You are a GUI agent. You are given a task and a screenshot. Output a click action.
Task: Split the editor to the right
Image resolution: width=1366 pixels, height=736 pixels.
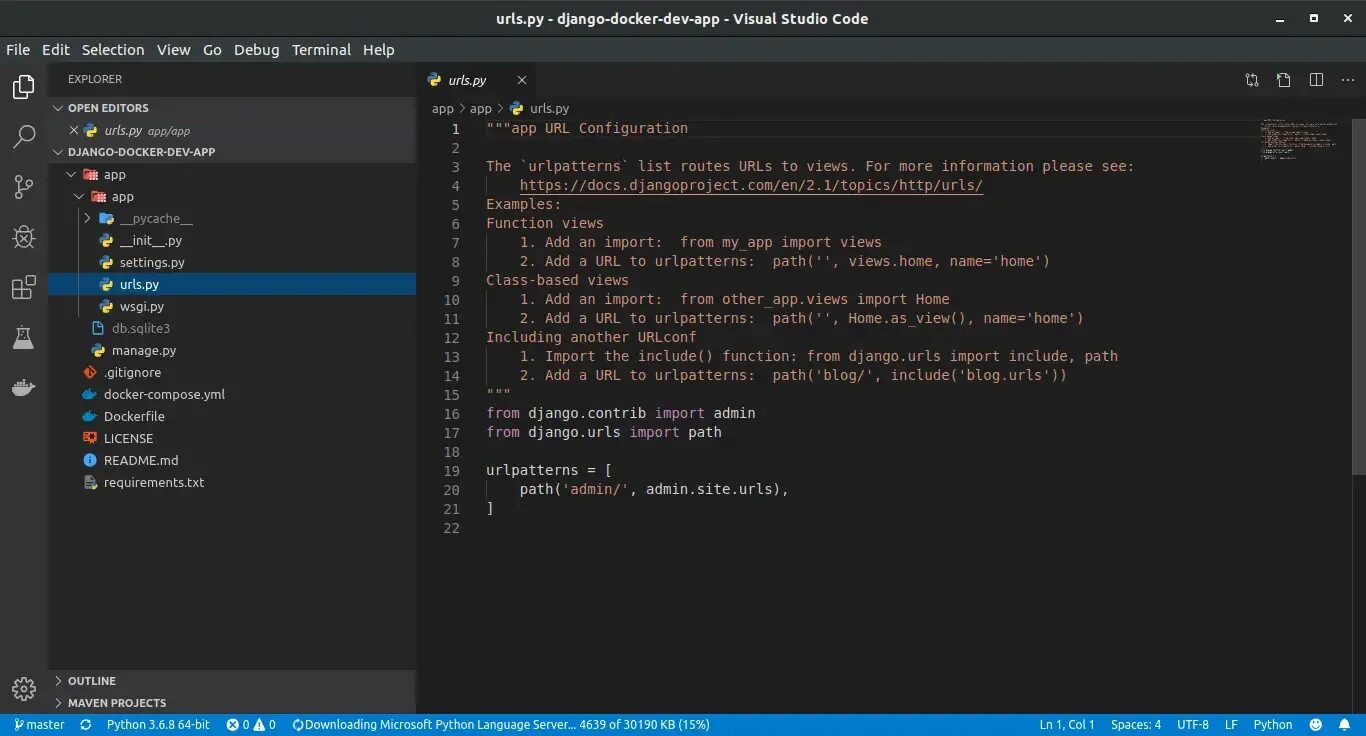1316,80
